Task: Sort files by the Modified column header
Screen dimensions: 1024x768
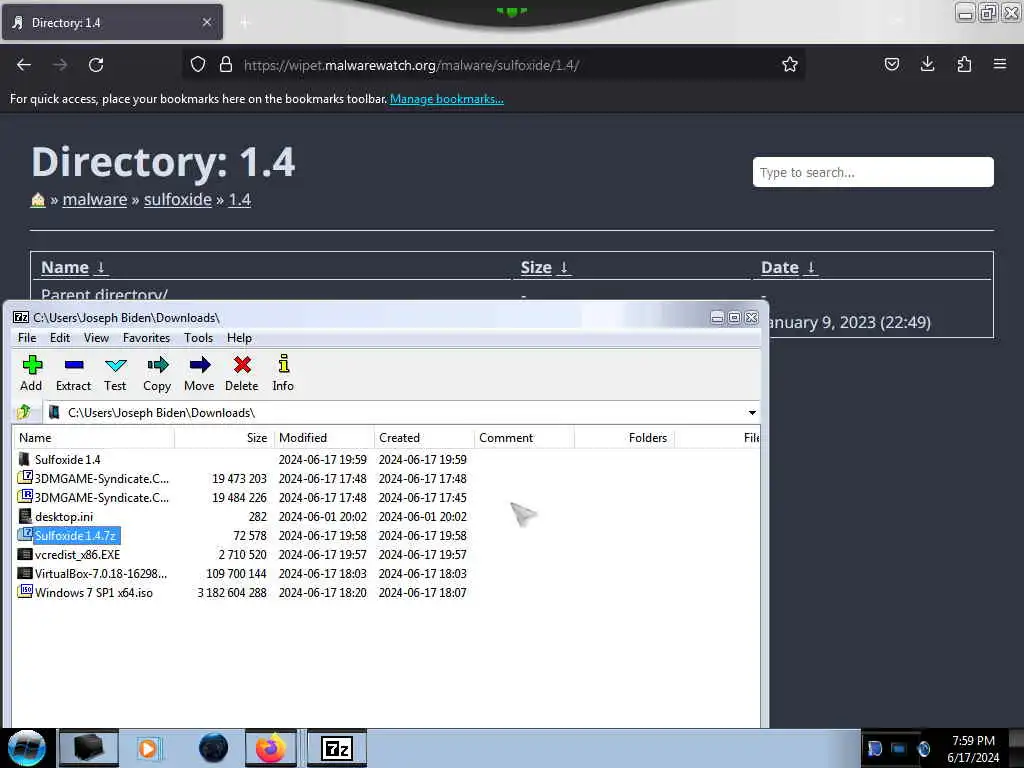Action: [324, 438]
